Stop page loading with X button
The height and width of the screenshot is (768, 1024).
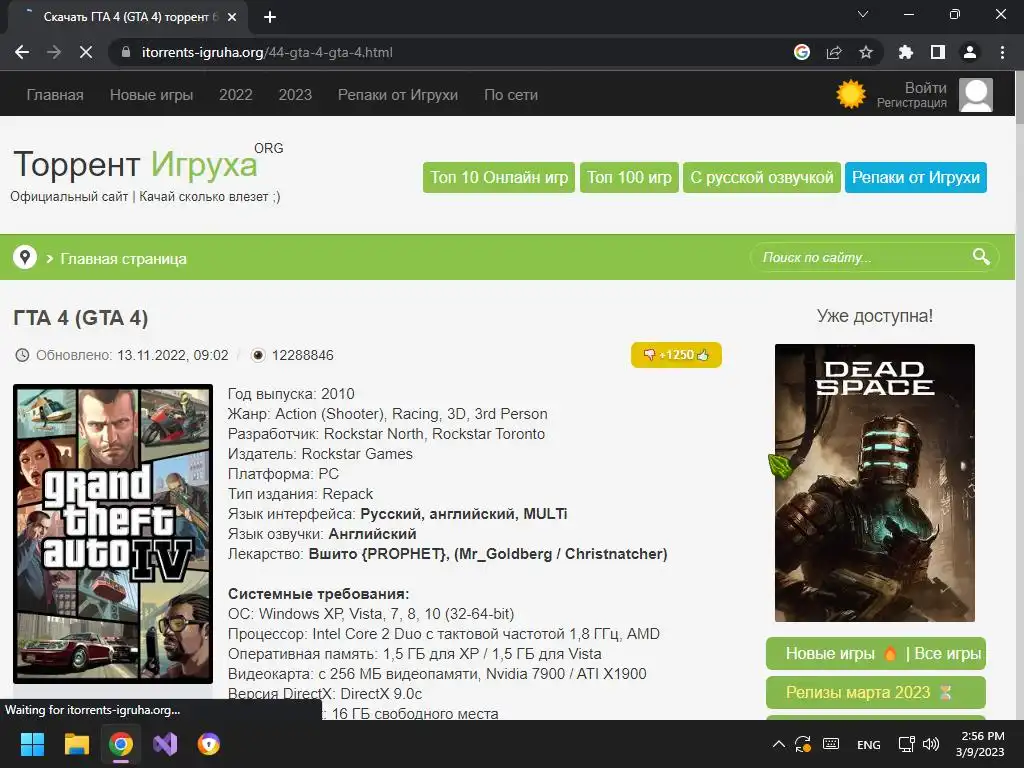tap(86, 52)
